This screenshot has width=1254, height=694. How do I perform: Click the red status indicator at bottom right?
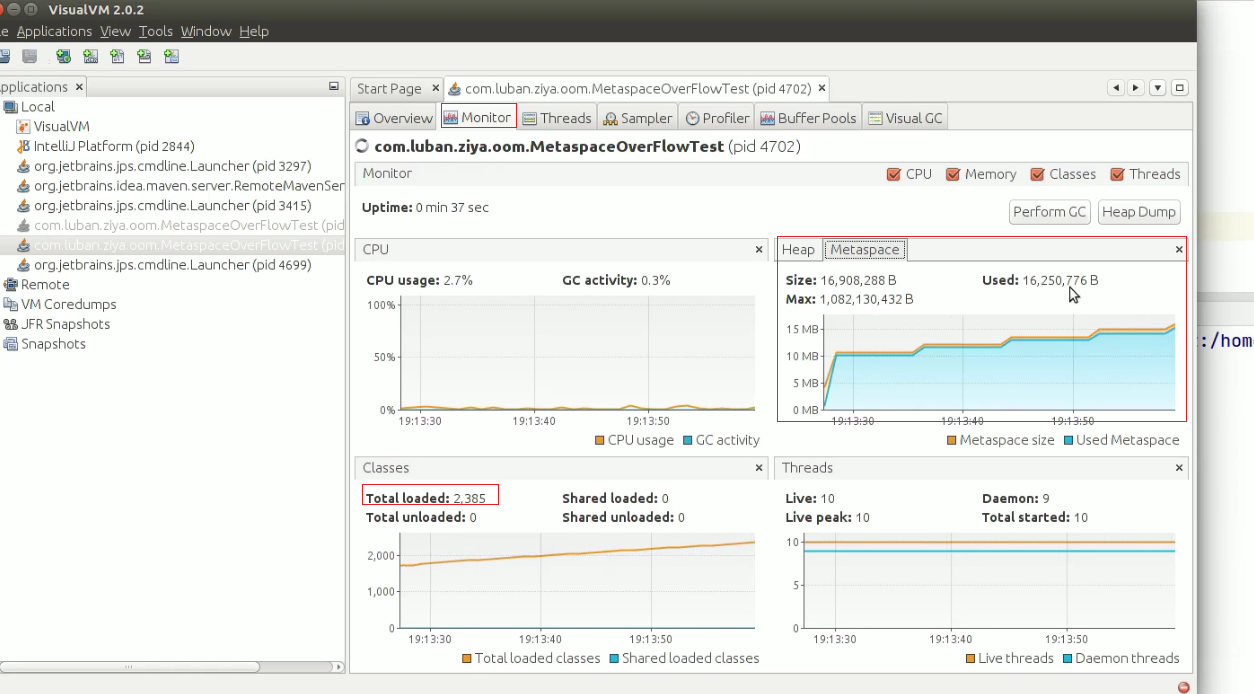click(1184, 687)
